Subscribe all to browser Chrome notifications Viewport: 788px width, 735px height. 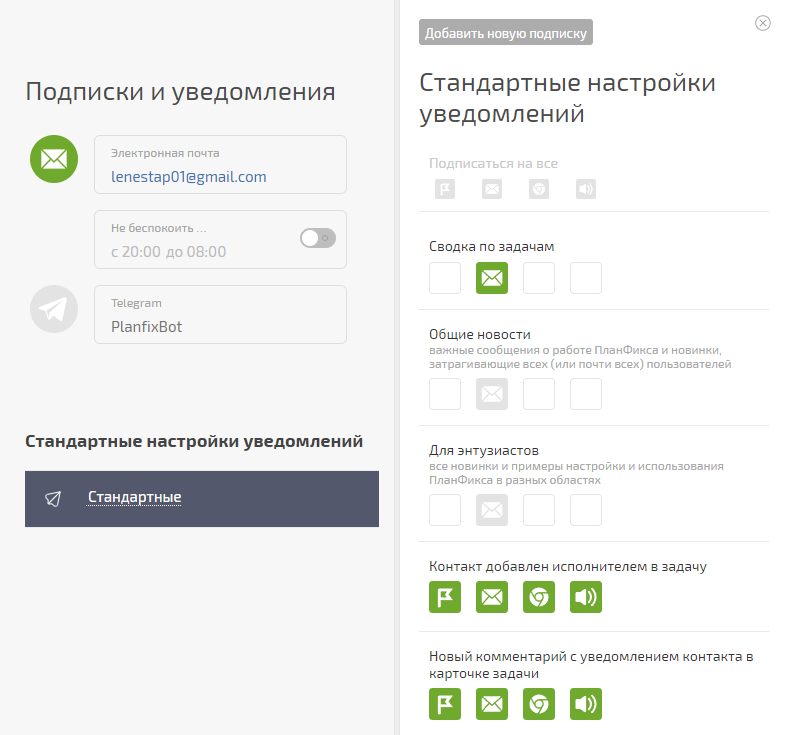pos(539,189)
